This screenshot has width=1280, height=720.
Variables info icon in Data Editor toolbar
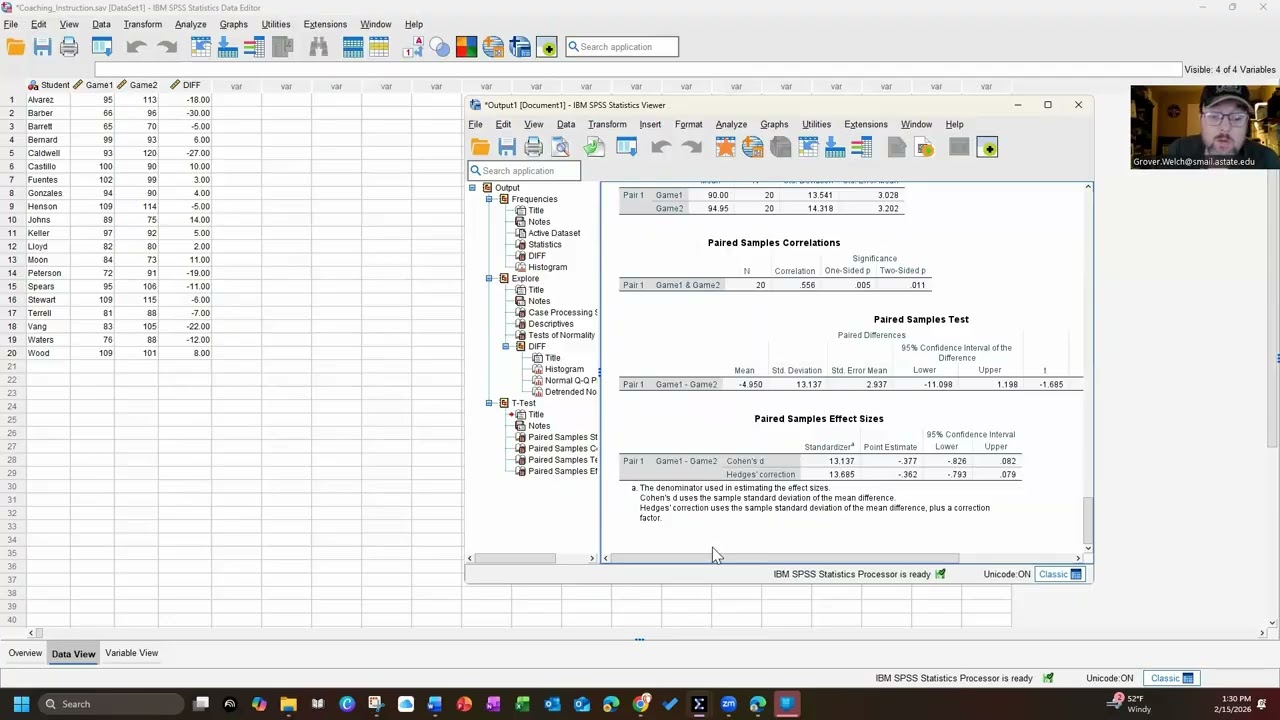pyautogui.click(x=254, y=47)
